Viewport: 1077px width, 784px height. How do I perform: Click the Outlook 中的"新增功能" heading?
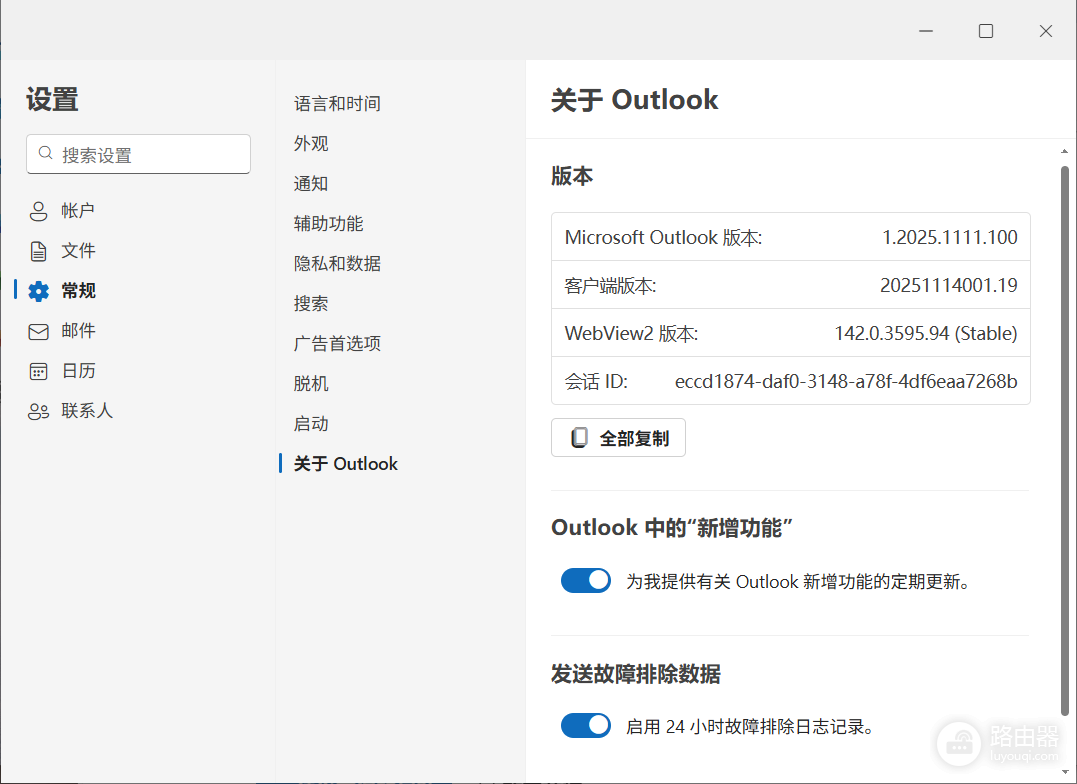(672, 528)
